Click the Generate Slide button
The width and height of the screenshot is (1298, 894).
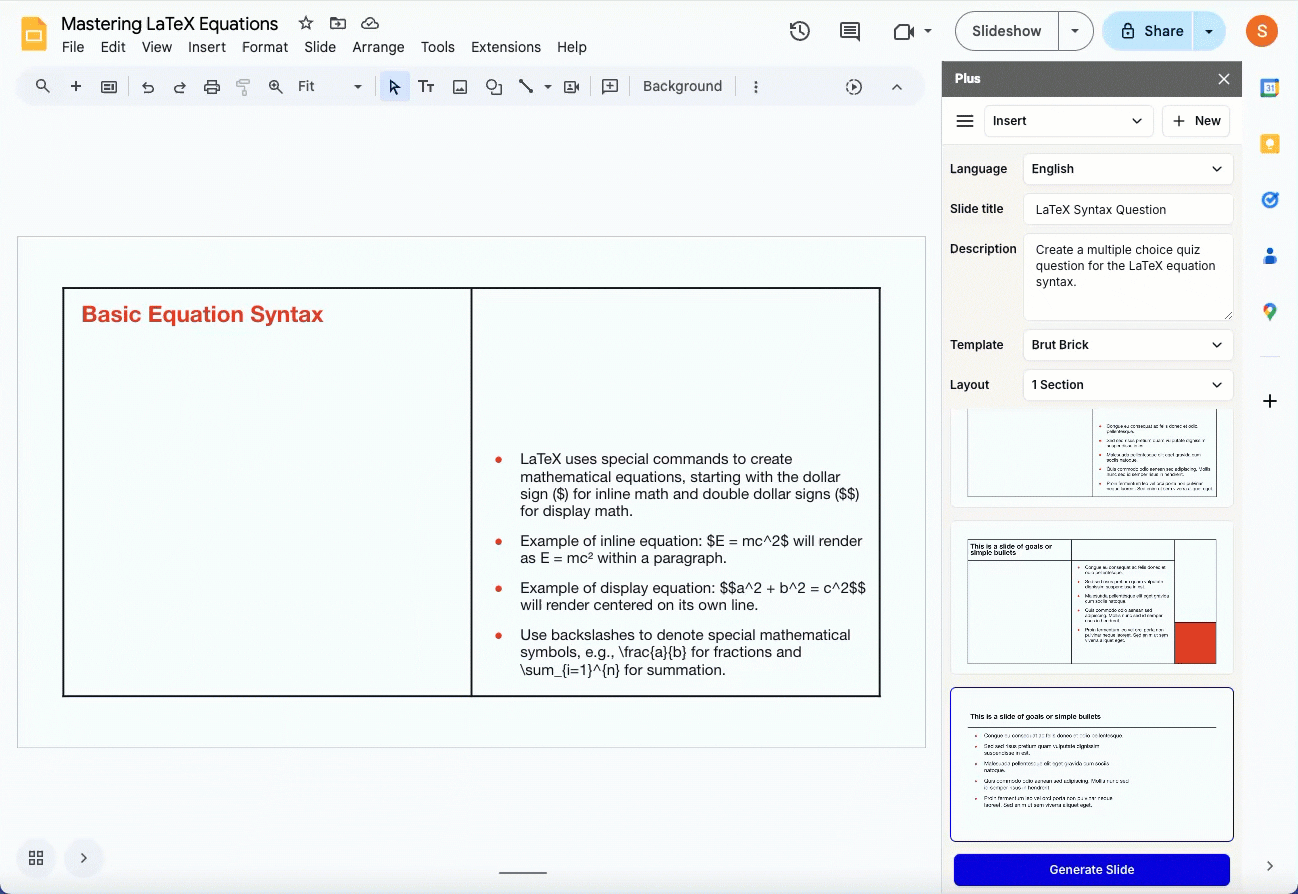1091,869
